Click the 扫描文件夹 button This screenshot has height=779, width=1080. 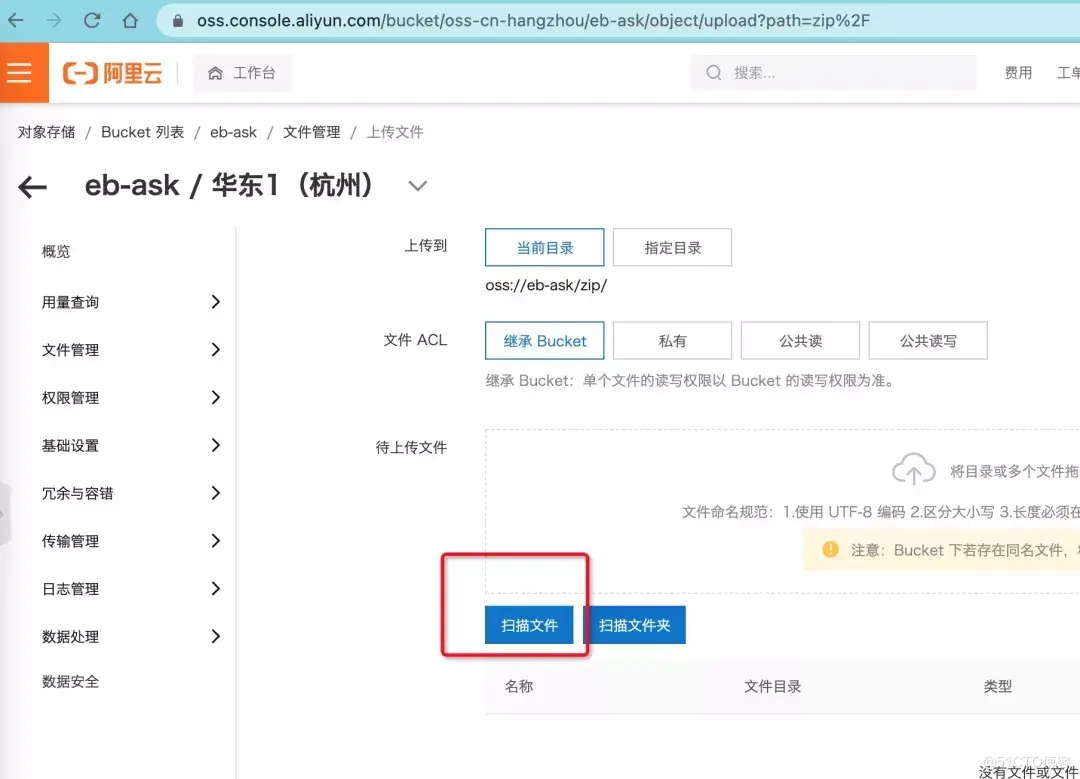pos(634,625)
